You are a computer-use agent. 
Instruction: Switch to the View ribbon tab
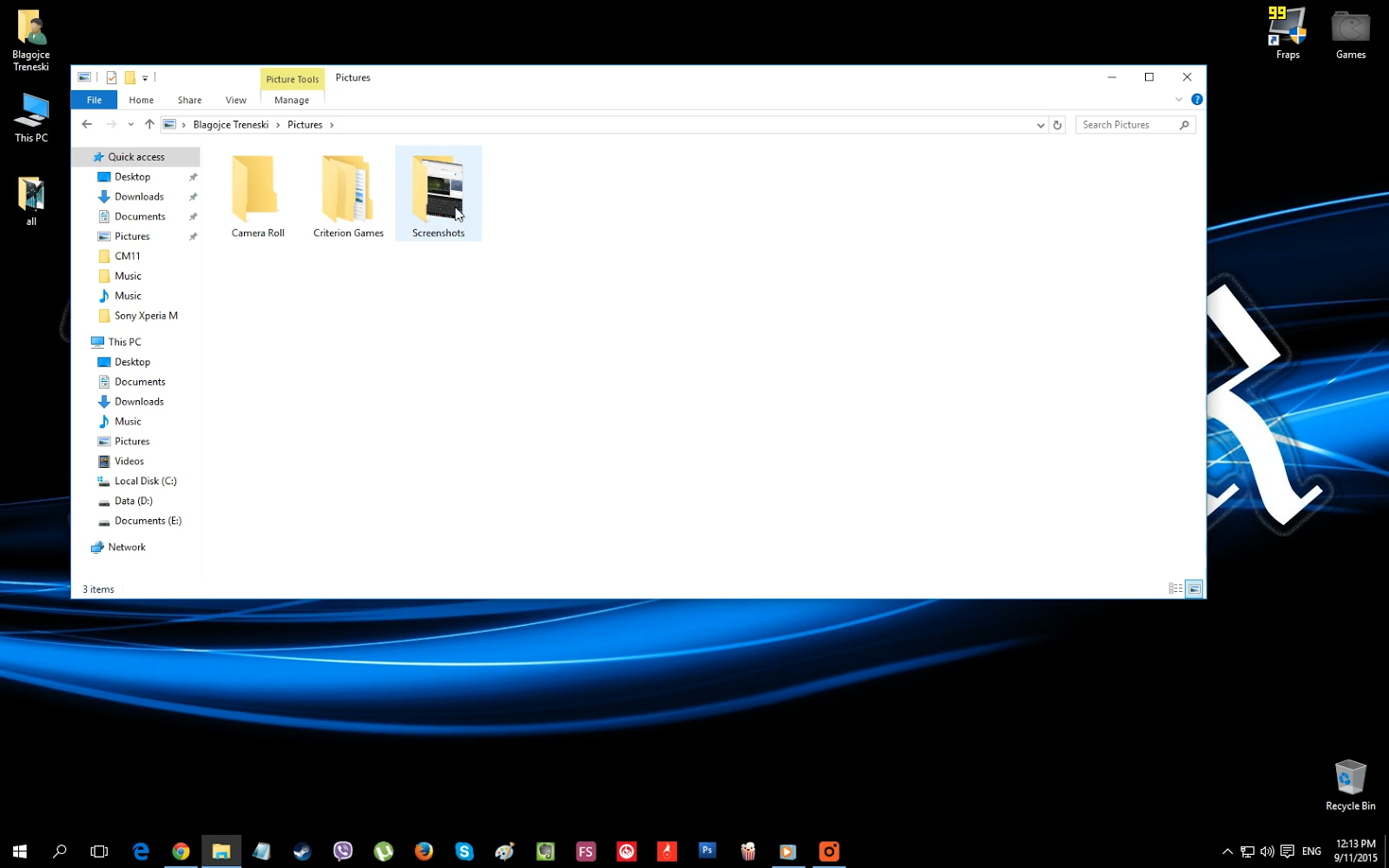pyautogui.click(x=235, y=99)
